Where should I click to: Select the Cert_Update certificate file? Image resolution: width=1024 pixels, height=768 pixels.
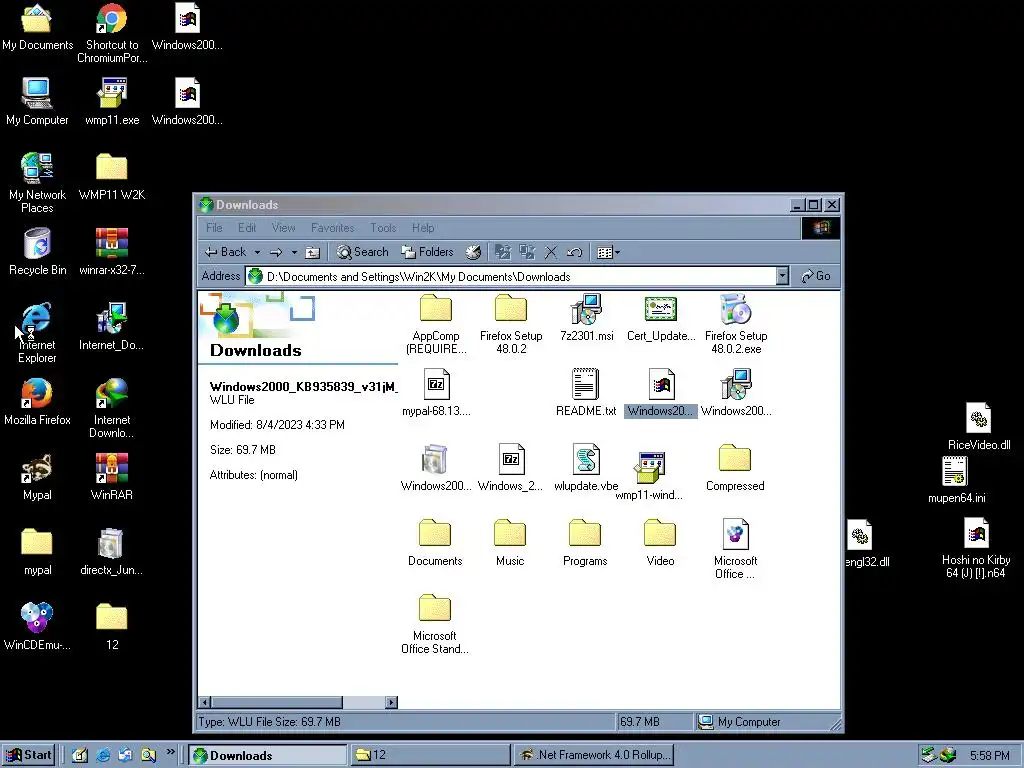point(661,318)
